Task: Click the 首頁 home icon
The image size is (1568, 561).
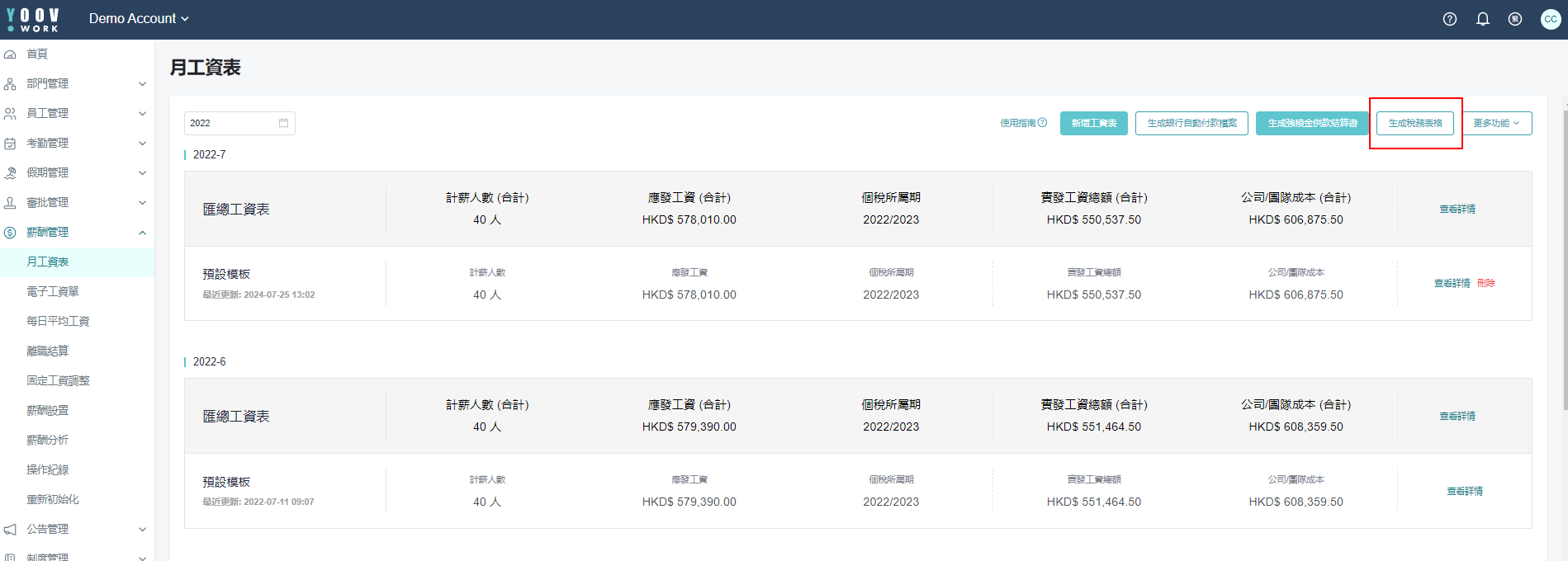Action: tap(10, 54)
